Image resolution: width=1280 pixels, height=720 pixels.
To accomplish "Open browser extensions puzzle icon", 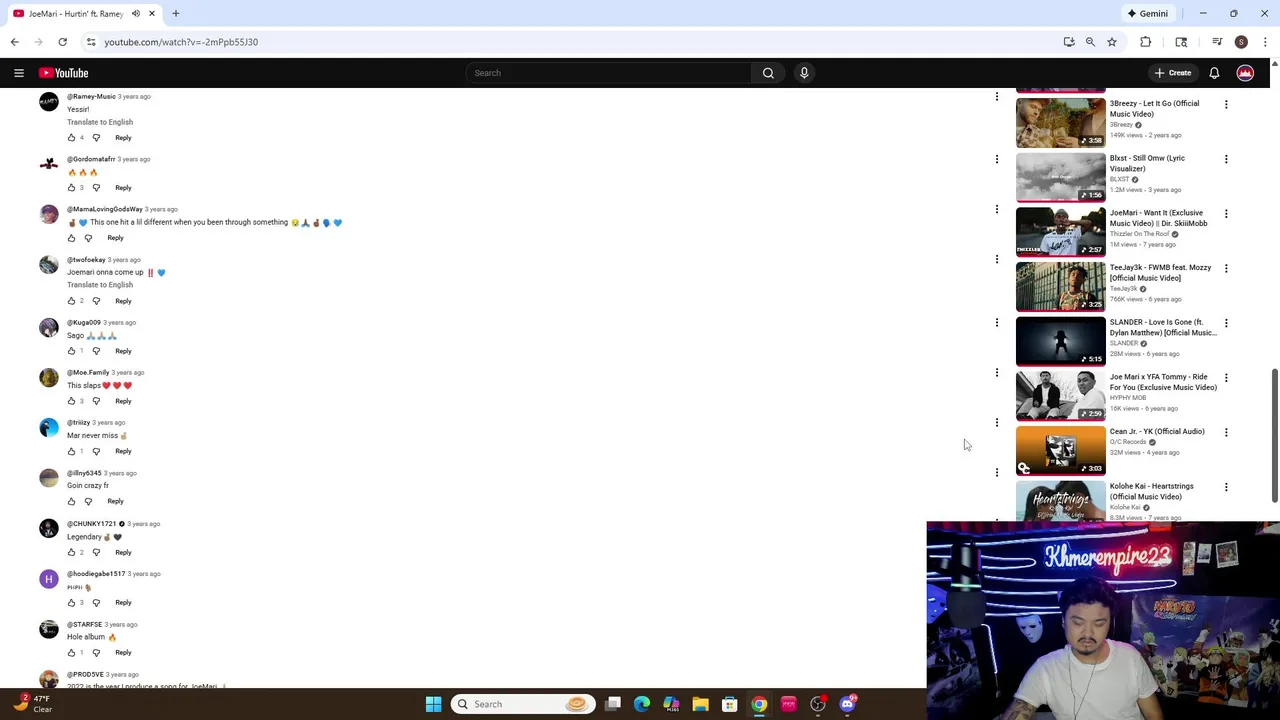I will (1145, 42).
